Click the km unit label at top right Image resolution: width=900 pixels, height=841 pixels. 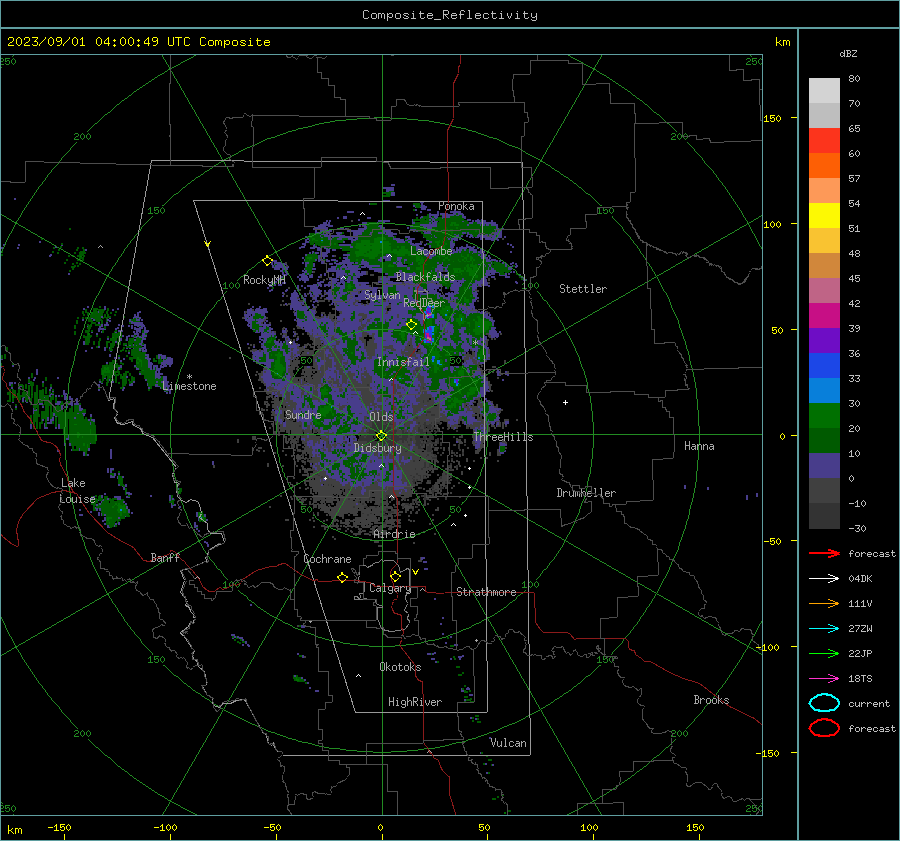tap(782, 42)
